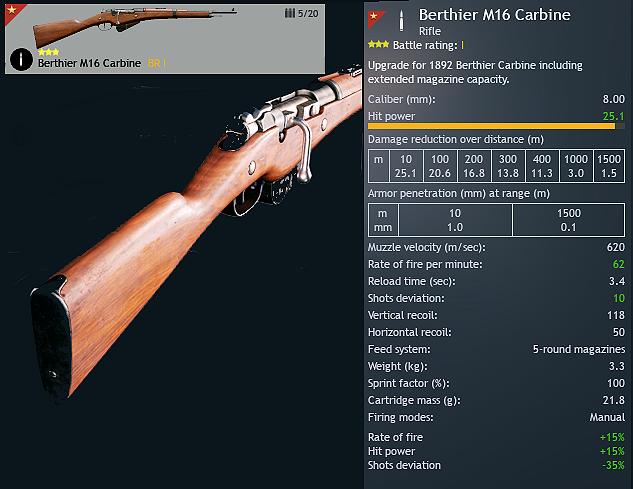633x489 pixels.
Task: Click the three yellow stars on the weapon card
Action: click(x=48, y=52)
